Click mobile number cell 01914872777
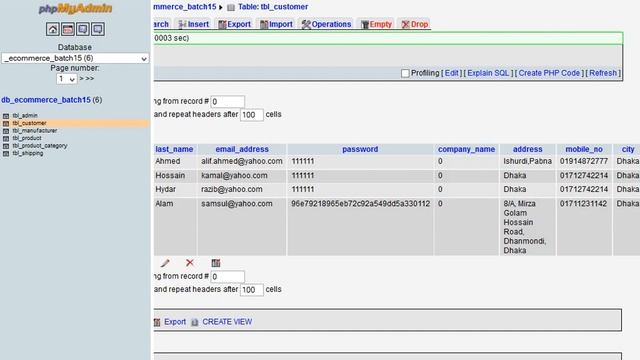Viewport: 640px width, 360px height. pyautogui.click(x=584, y=161)
